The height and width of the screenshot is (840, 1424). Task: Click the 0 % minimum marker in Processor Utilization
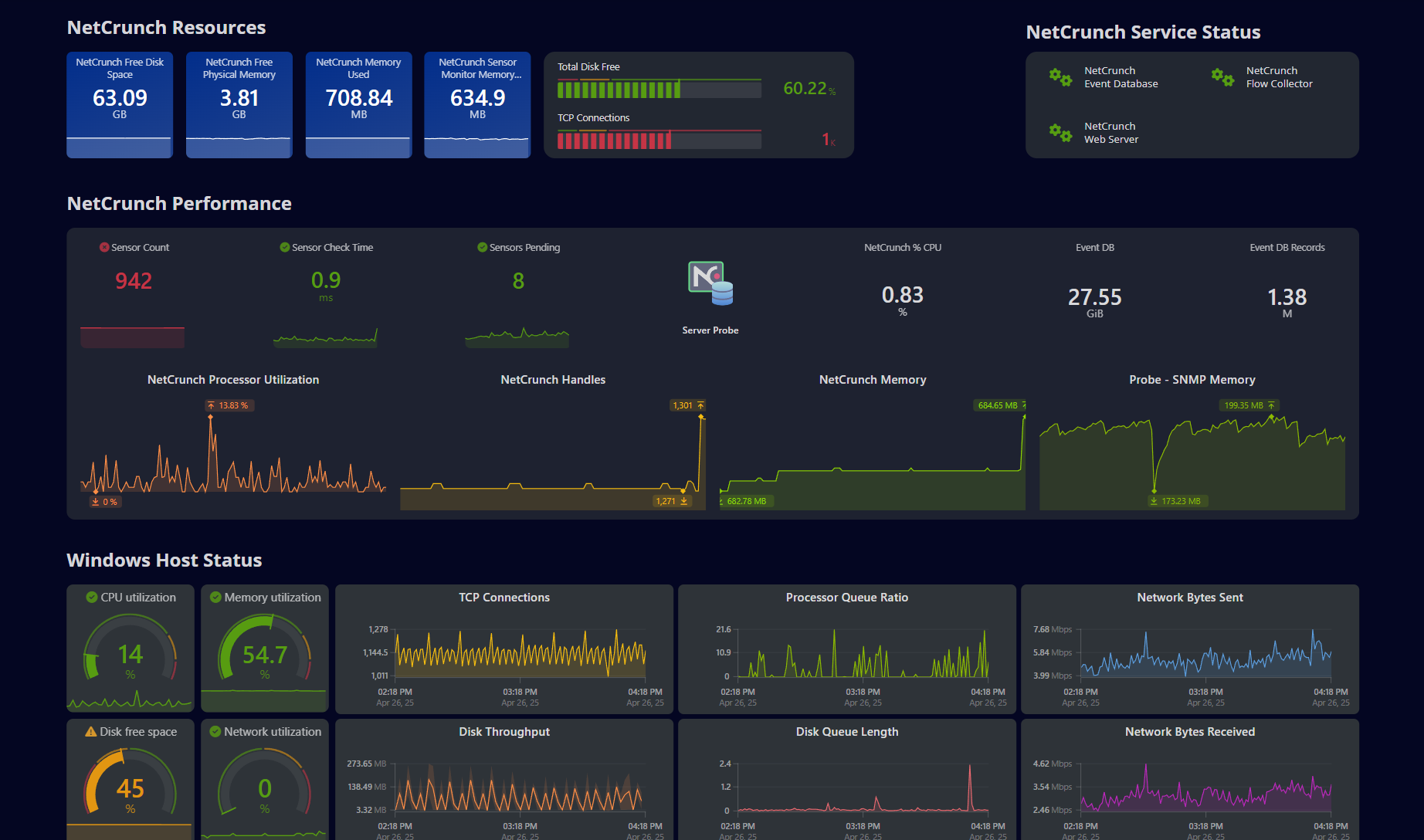(105, 502)
